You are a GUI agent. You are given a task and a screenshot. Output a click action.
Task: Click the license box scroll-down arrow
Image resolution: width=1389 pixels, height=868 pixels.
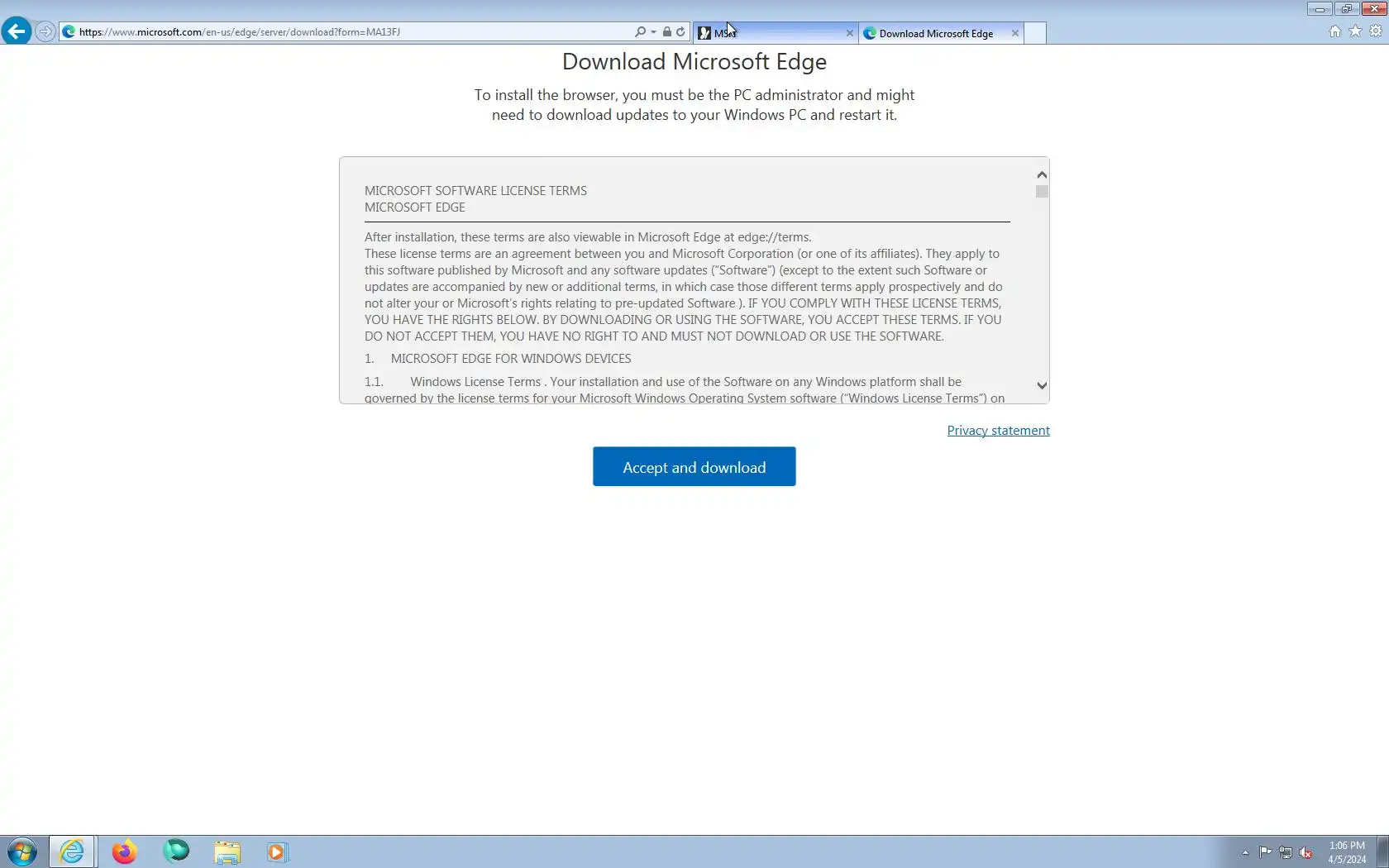coord(1042,385)
